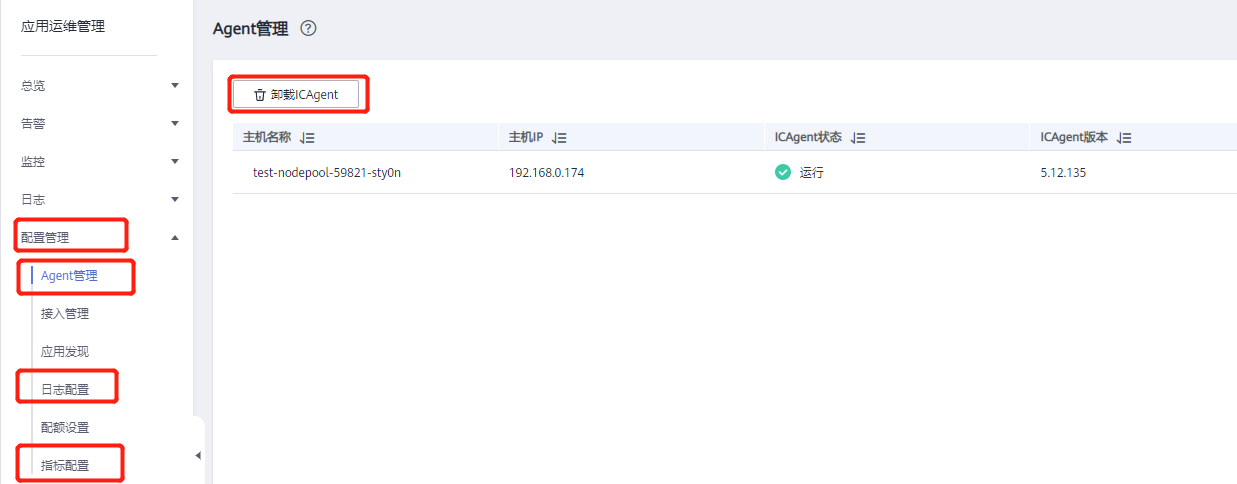Open 日志配置 in the sidebar
Viewport: 1237px width, 484px height.
65,390
